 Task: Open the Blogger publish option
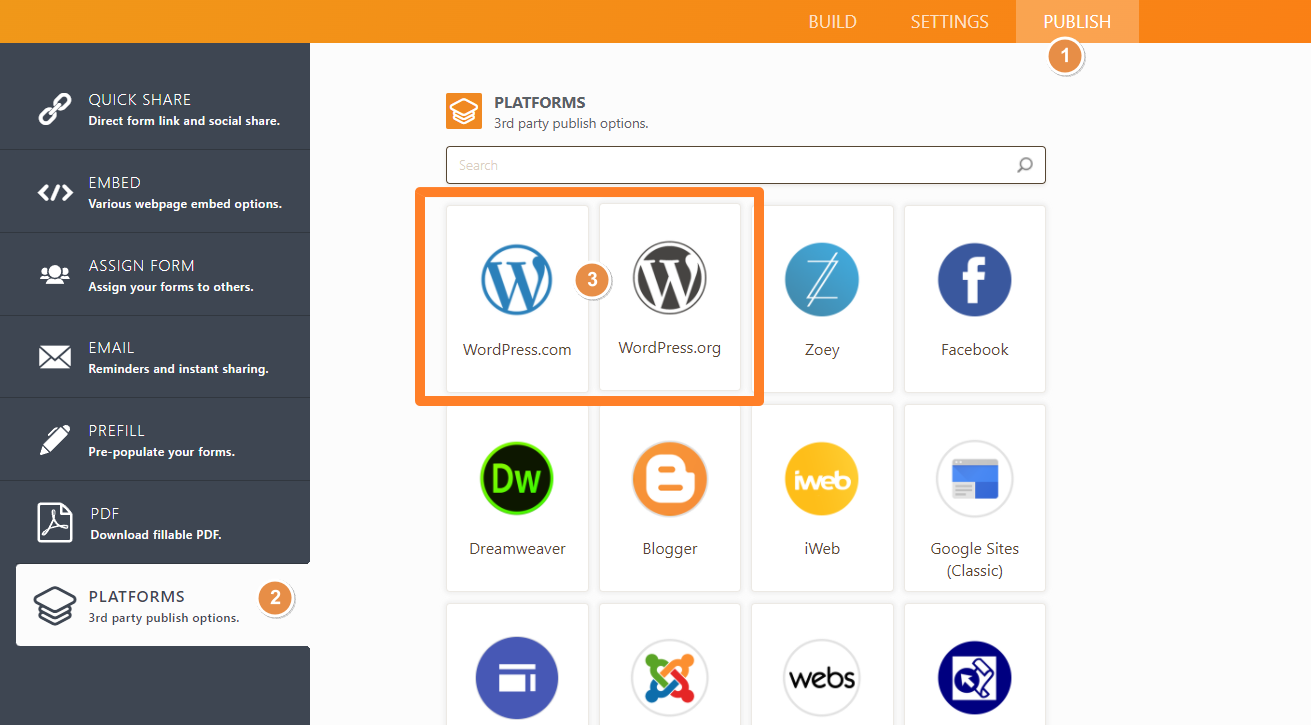[669, 478]
